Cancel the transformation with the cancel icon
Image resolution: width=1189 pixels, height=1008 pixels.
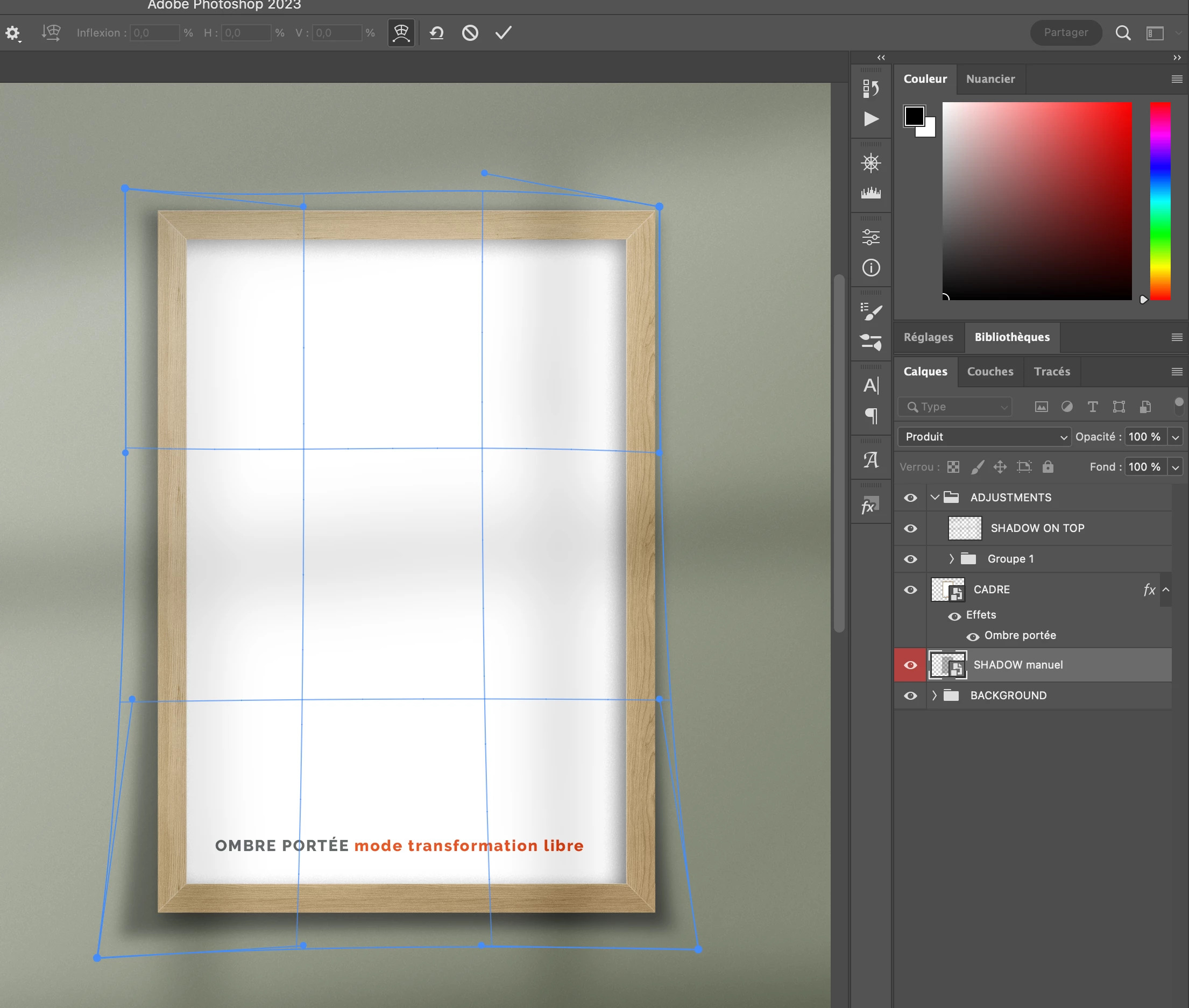point(470,33)
